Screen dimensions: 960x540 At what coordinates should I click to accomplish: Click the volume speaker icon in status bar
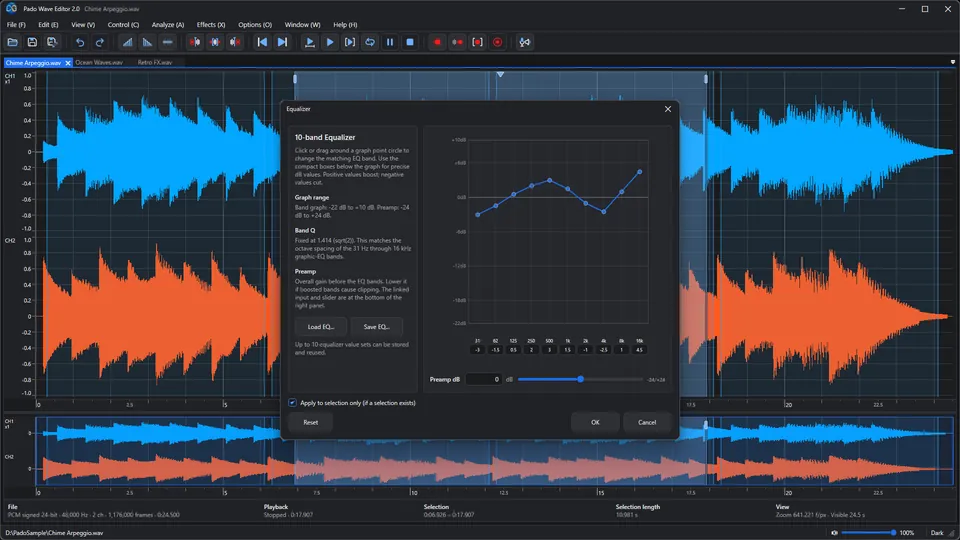click(834, 533)
